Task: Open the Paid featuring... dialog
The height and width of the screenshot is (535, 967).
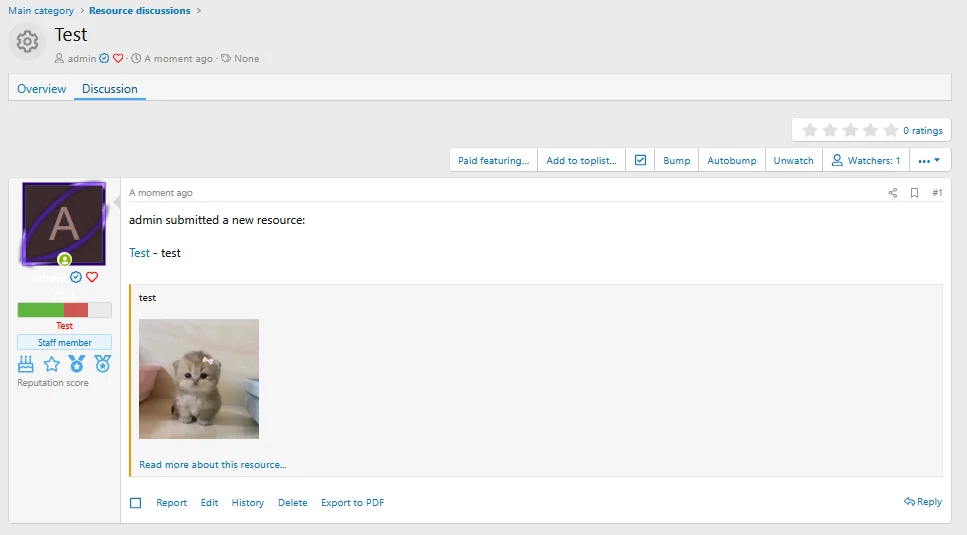Action: (x=493, y=160)
